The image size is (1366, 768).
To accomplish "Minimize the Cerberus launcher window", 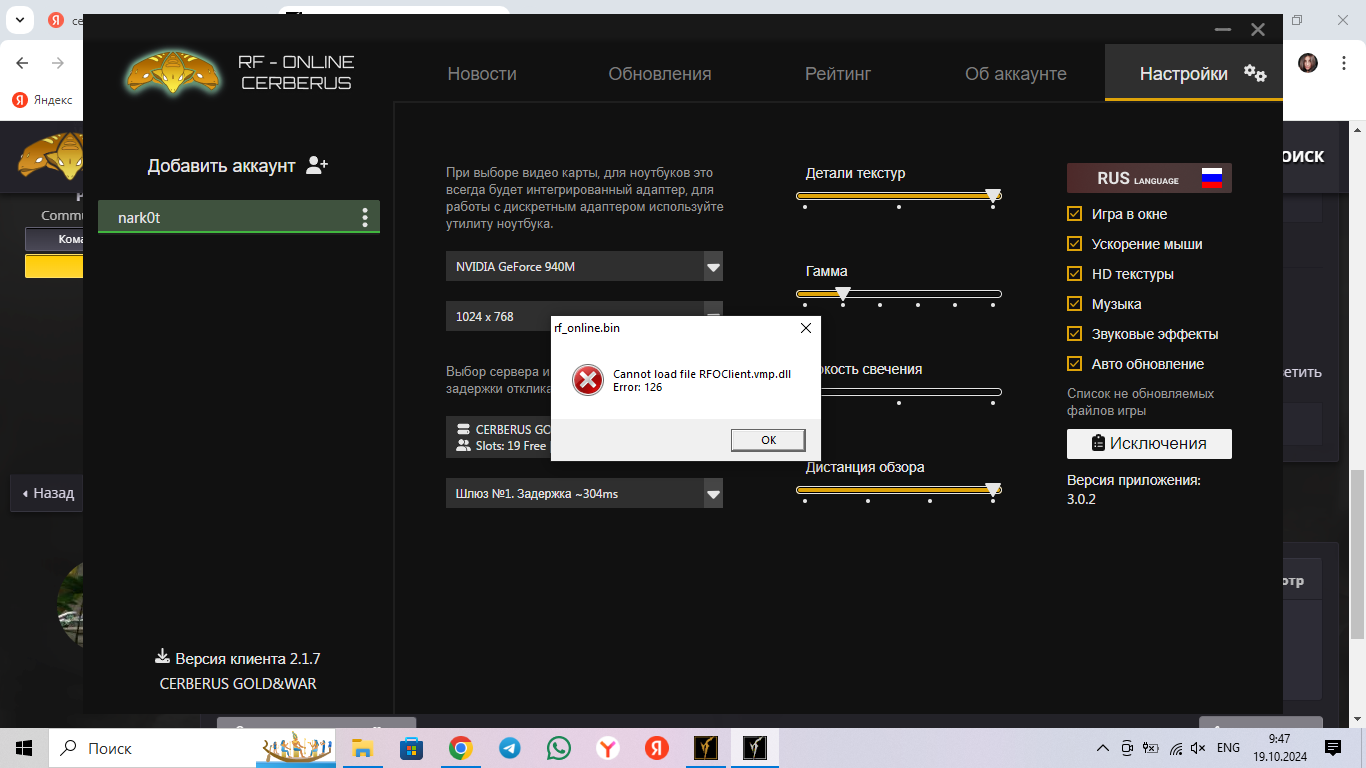I will 1221,30.
